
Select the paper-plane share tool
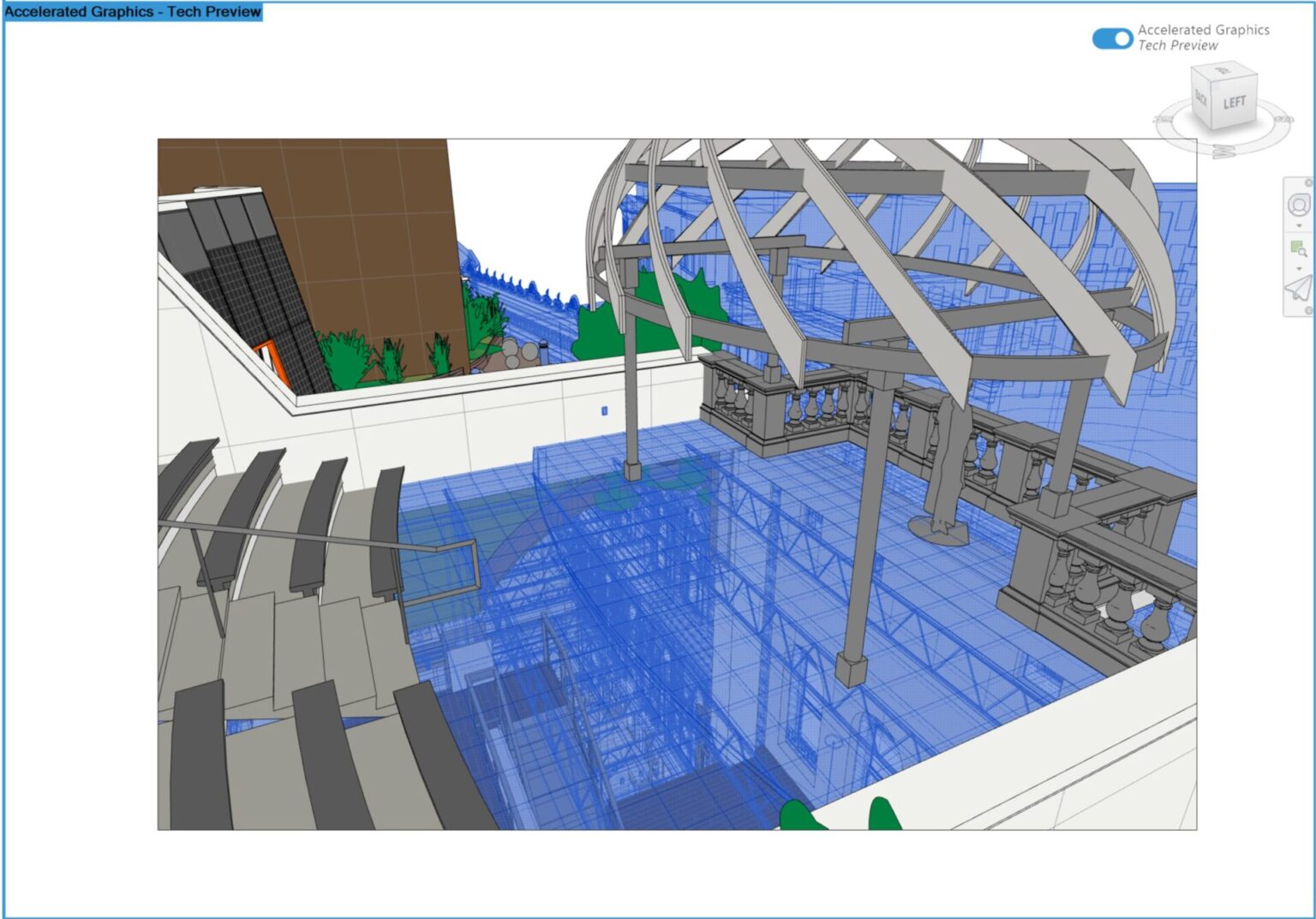pyautogui.click(x=1298, y=286)
